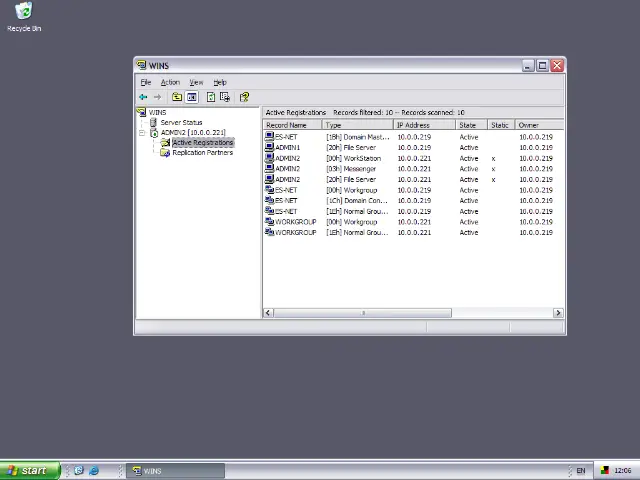
Task: Click the Start button on the taskbar
Action: point(30,471)
